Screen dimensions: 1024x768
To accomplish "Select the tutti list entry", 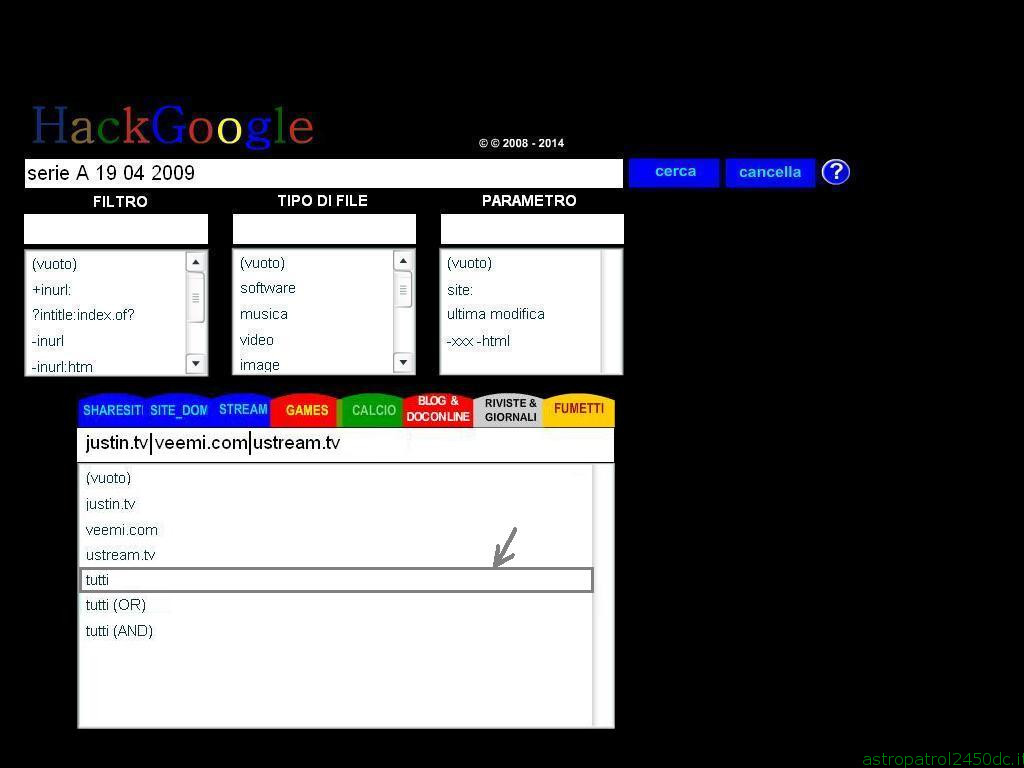I will tap(336, 580).
